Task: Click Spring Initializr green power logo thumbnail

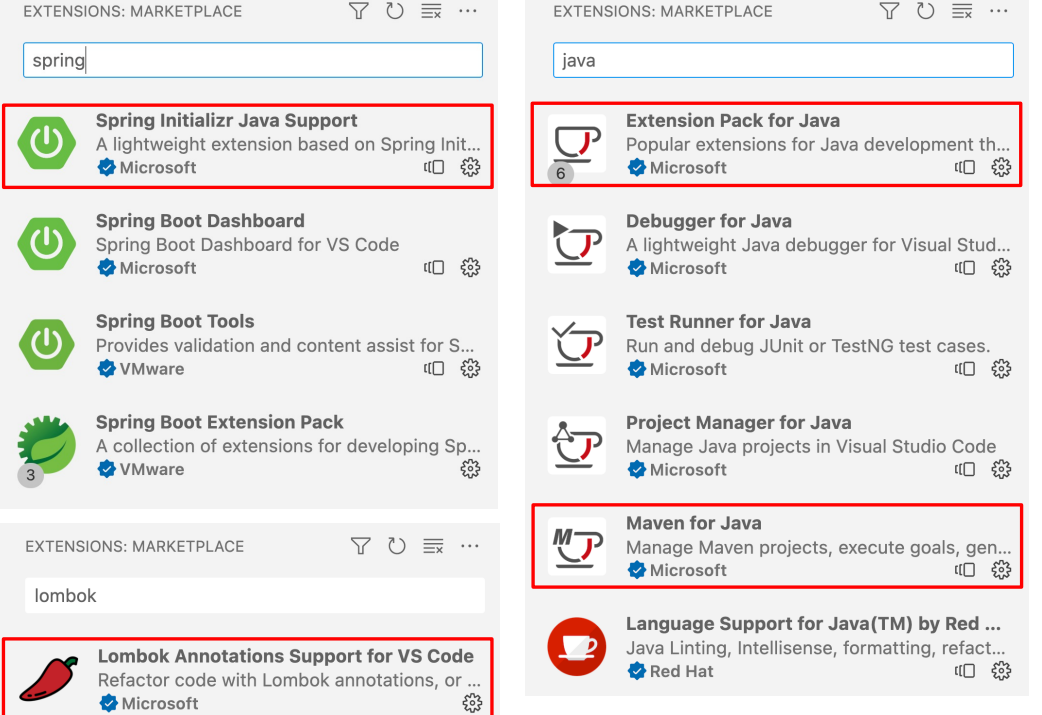Action: coord(47,142)
